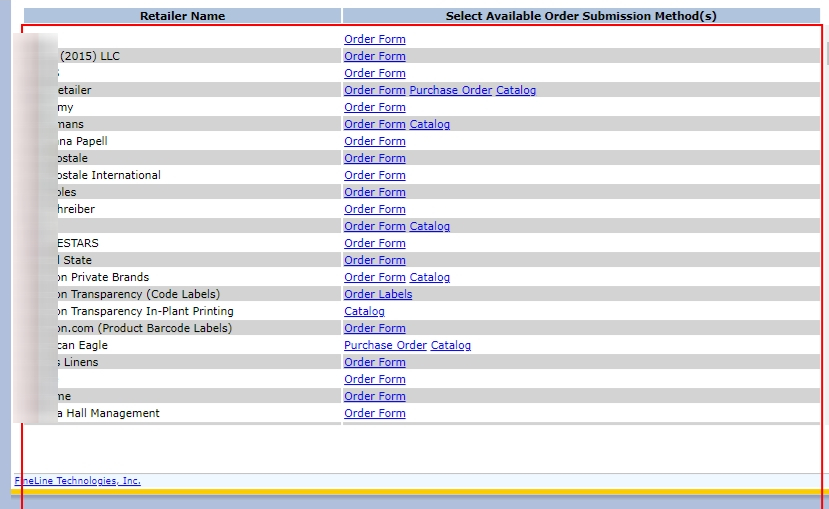The image size is (829, 509).
Task: Open Order Form for Linens row
Action: pyautogui.click(x=375, y=362)
